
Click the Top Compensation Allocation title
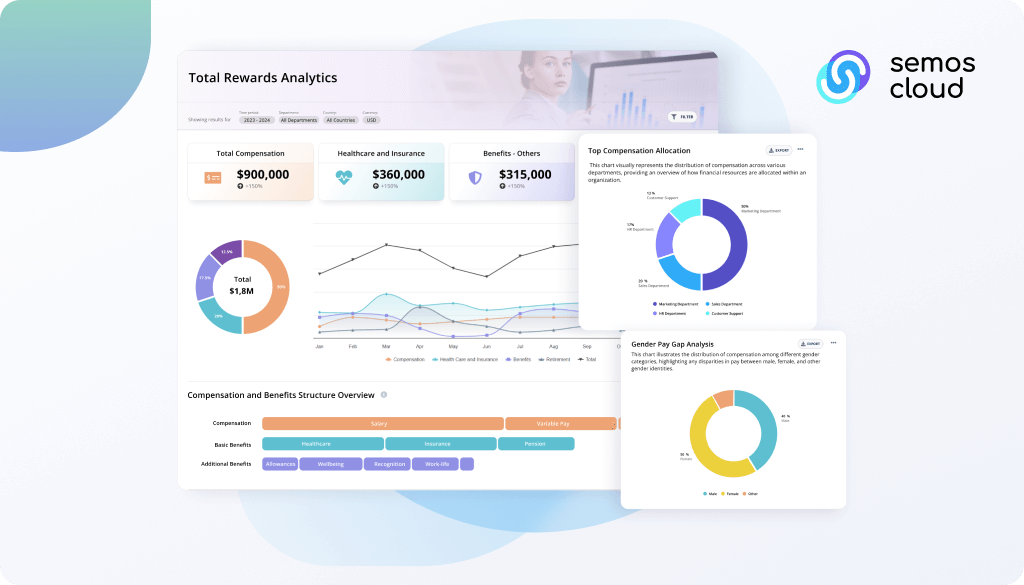(x=639, y=151)
